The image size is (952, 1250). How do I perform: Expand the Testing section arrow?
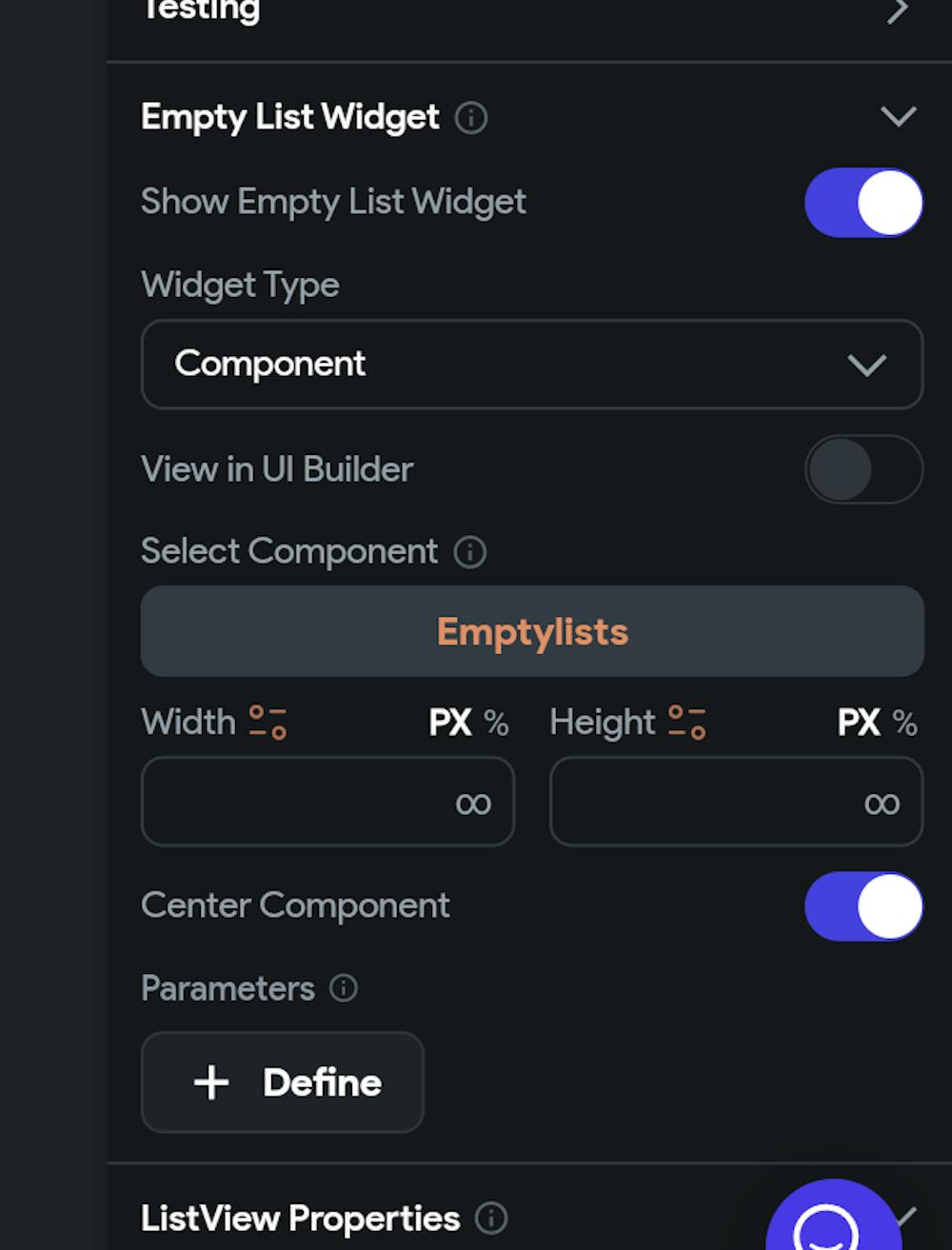pyautogui.click(x=897, y=11)
